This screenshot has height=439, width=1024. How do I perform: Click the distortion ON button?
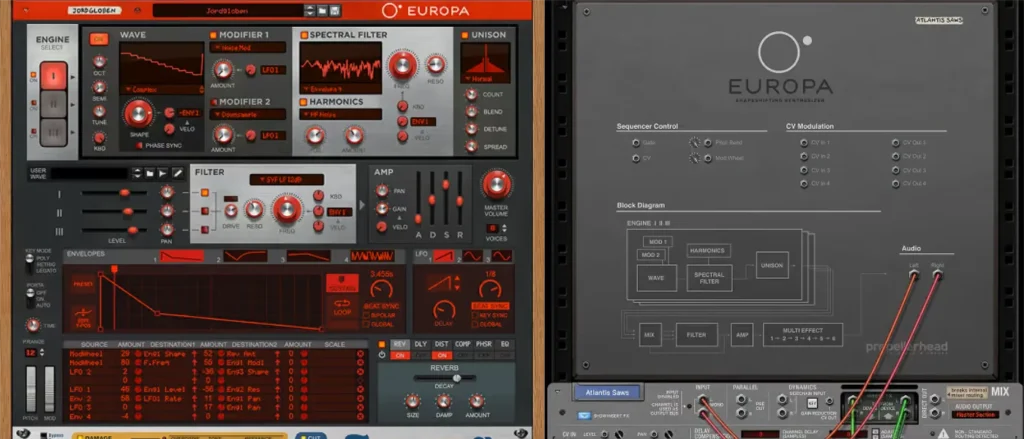[x=442, y=355]
